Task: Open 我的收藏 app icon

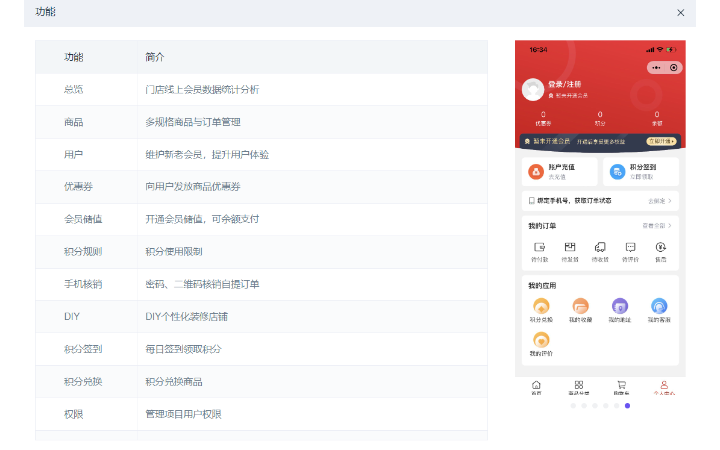Action: tap(580, 306)
